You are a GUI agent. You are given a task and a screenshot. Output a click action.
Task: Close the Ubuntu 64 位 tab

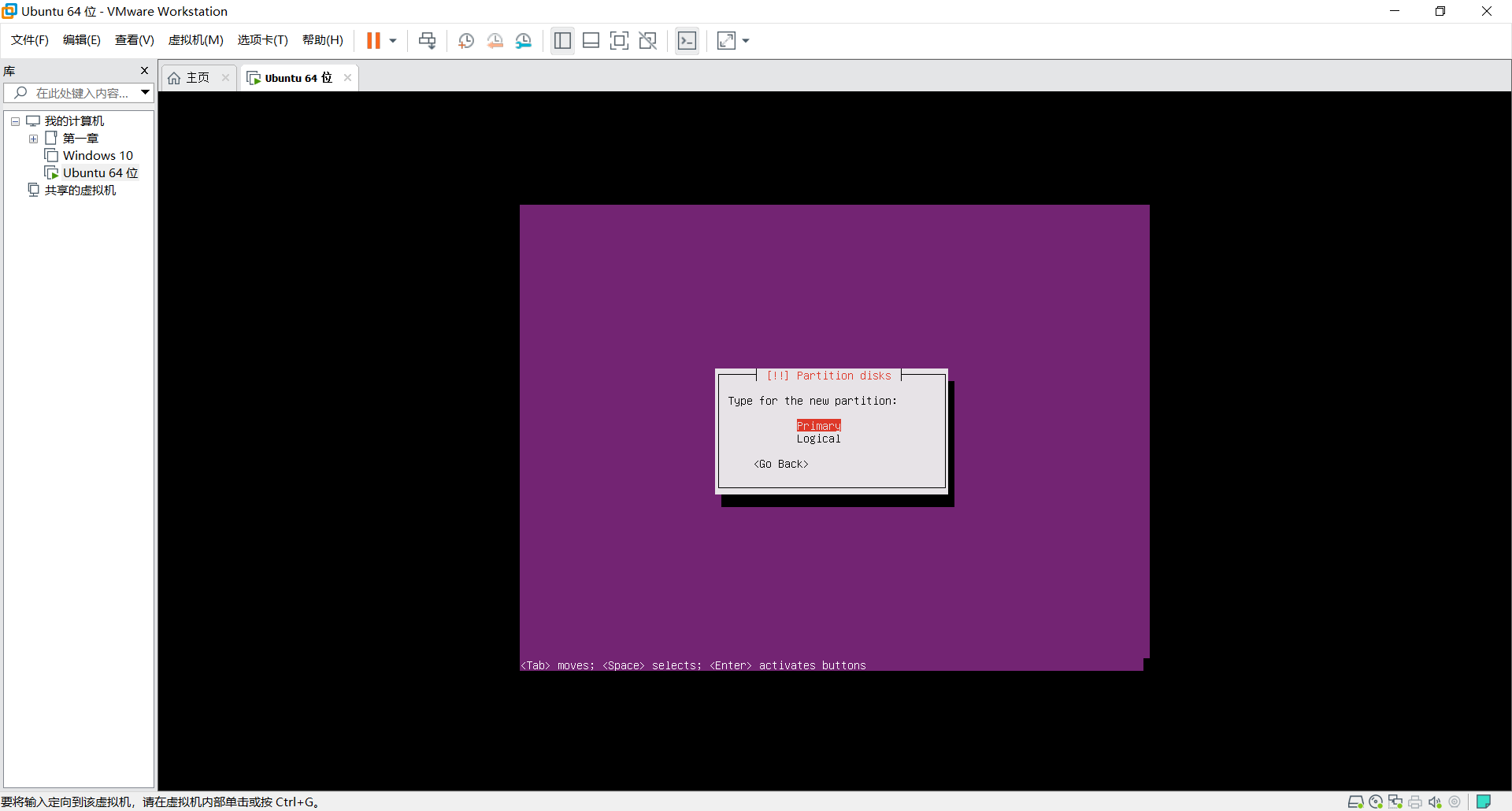point(347,77)
